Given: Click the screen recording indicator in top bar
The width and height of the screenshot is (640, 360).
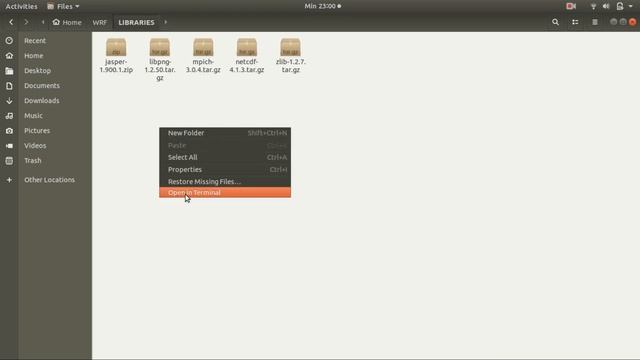Looking at the screenshot, I should [571, 6].
